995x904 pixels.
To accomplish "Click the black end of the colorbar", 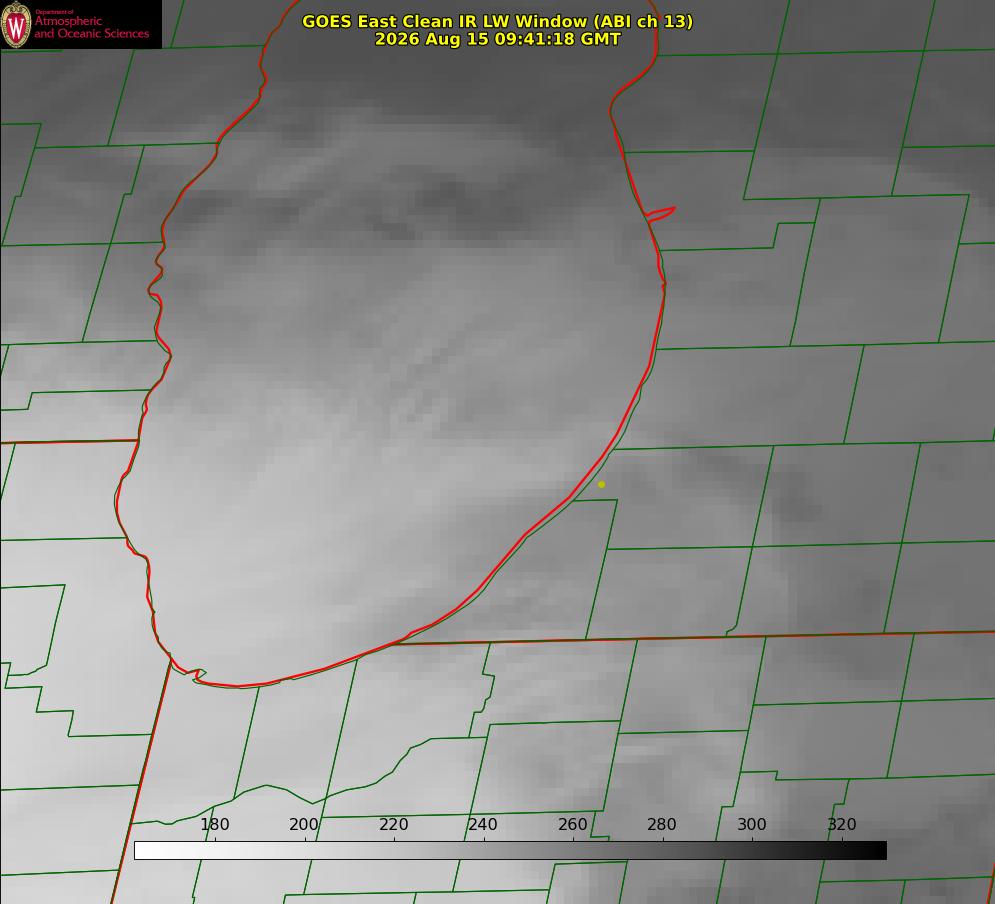I will coord(878,851).
